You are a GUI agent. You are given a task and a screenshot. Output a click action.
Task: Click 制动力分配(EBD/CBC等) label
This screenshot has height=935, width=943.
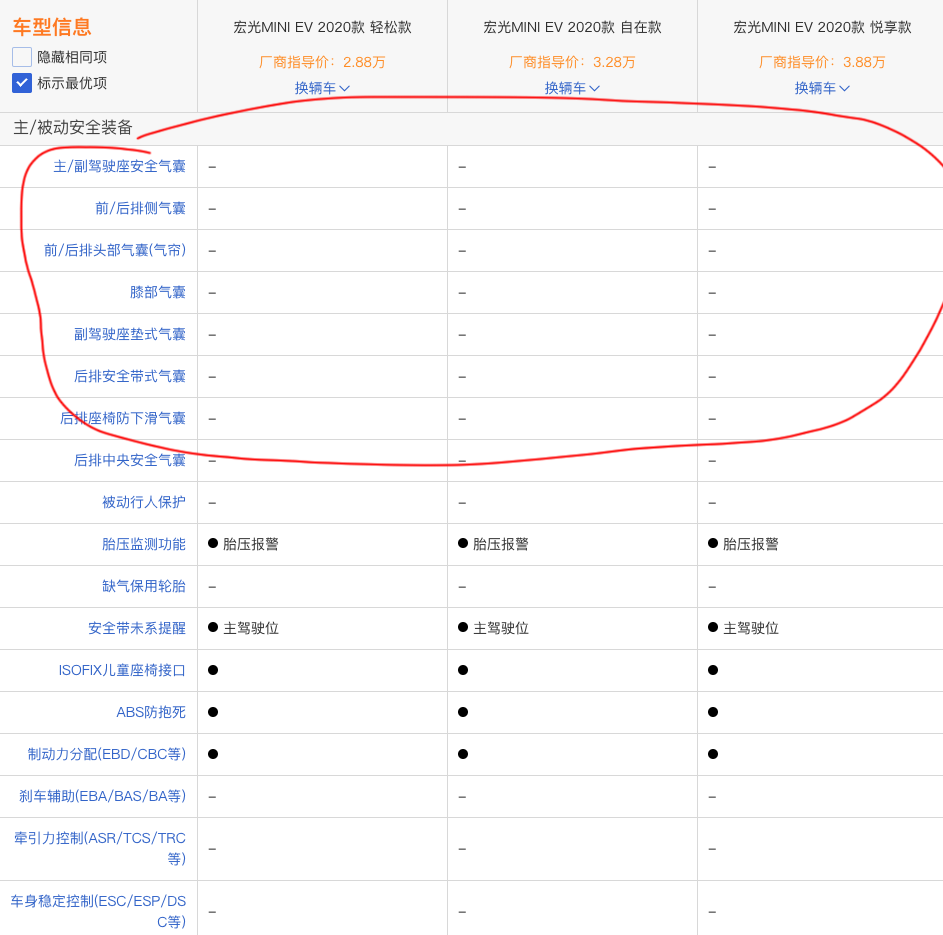click(x=106, y=754)
